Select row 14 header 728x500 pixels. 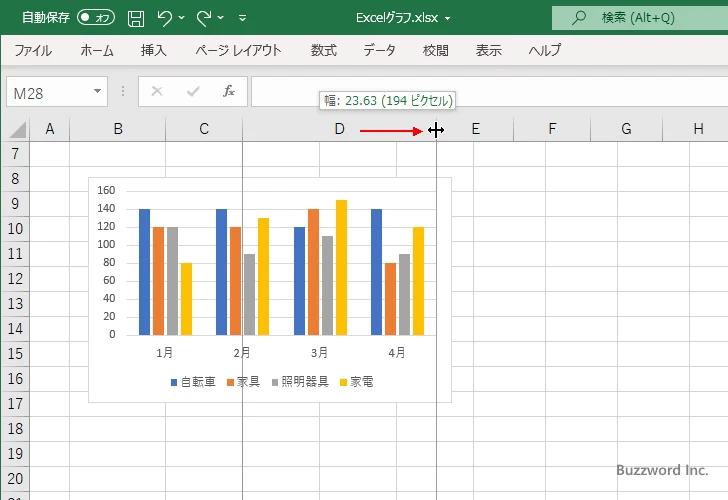15,329
